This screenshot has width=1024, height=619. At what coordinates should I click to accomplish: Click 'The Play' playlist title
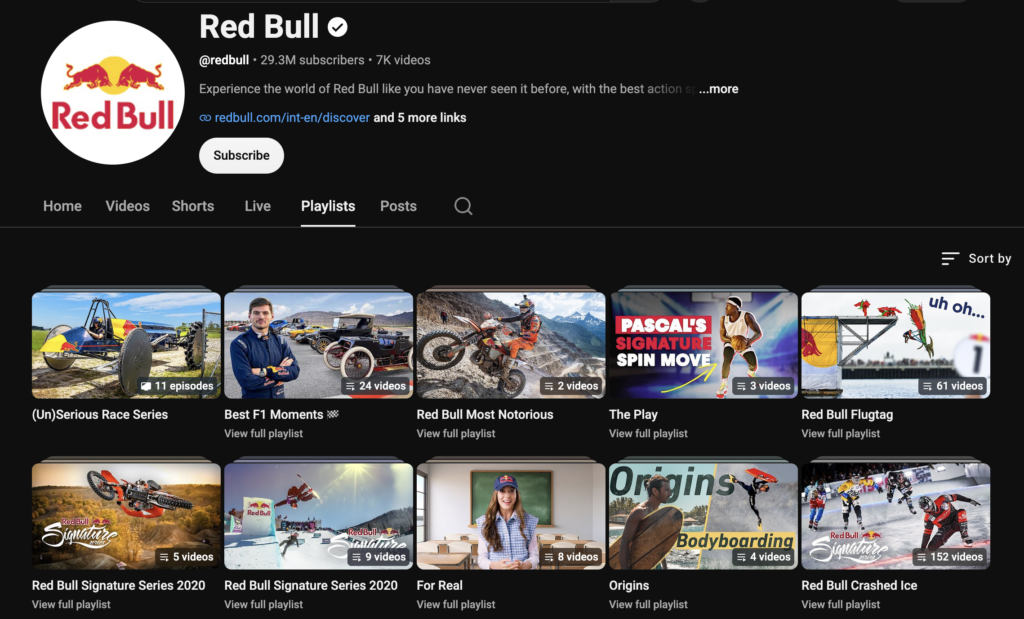coord(633,415)
